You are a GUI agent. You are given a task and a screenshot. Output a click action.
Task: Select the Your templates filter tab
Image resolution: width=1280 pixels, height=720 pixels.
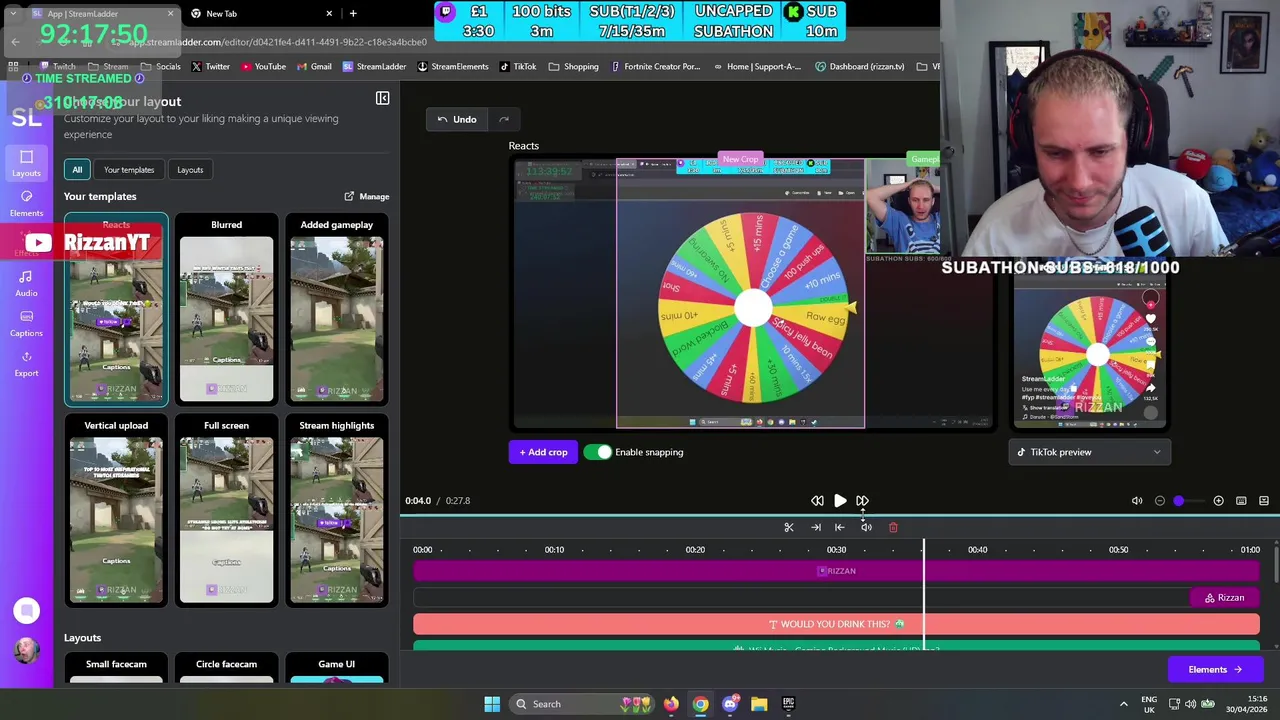129,170
